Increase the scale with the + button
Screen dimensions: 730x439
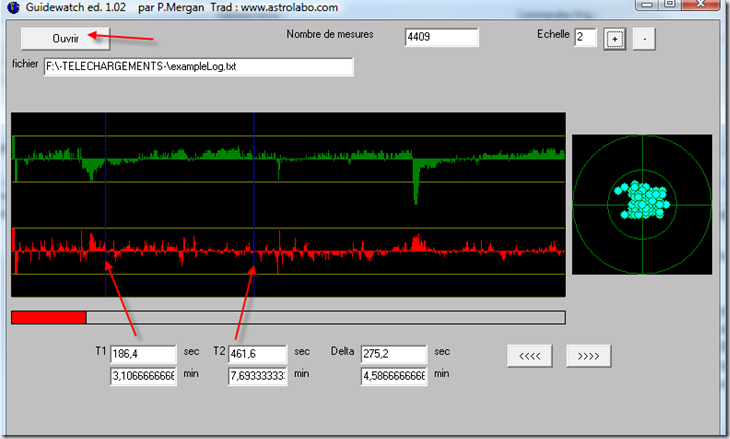click(615, 39)
